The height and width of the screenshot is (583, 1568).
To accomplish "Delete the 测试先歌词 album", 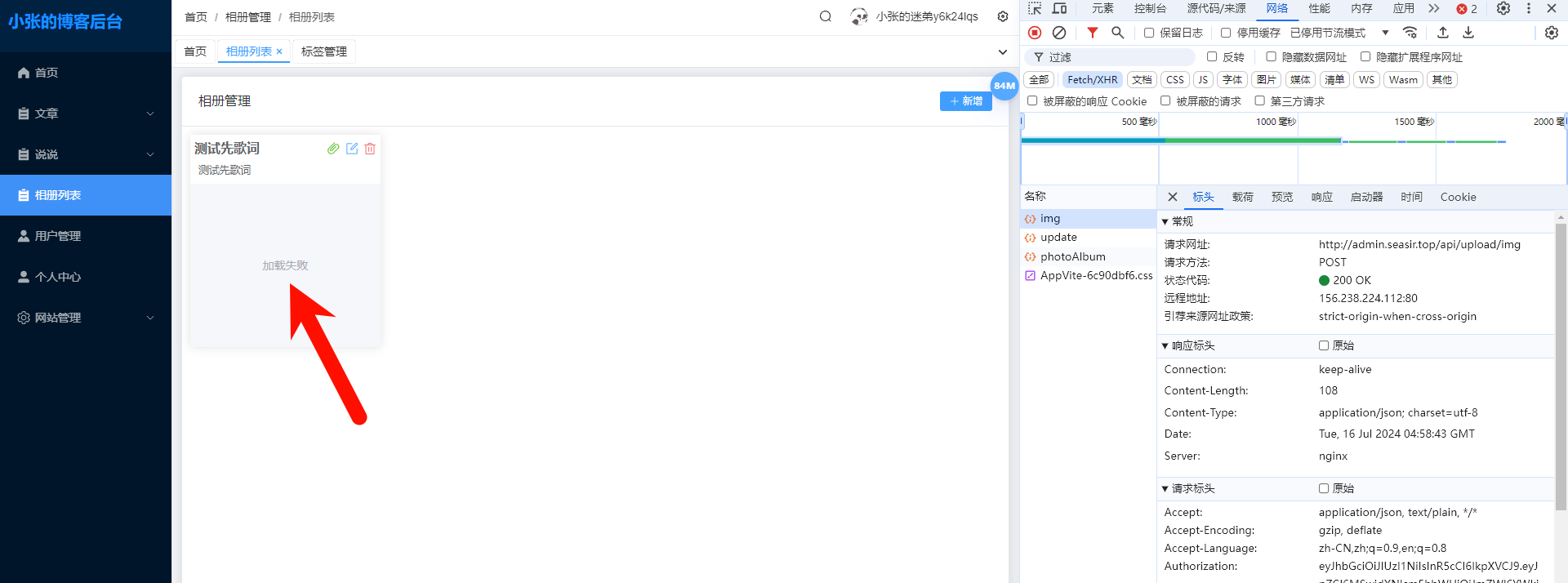I will pos(370,149).
